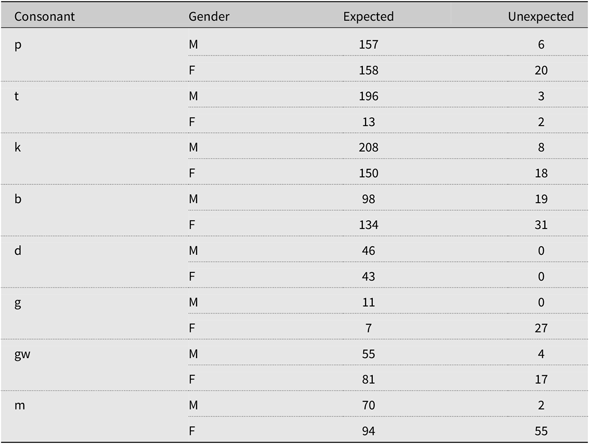Select consonant t row label
This screenshot has height=444, width=589.
click(x=17, y=96)
